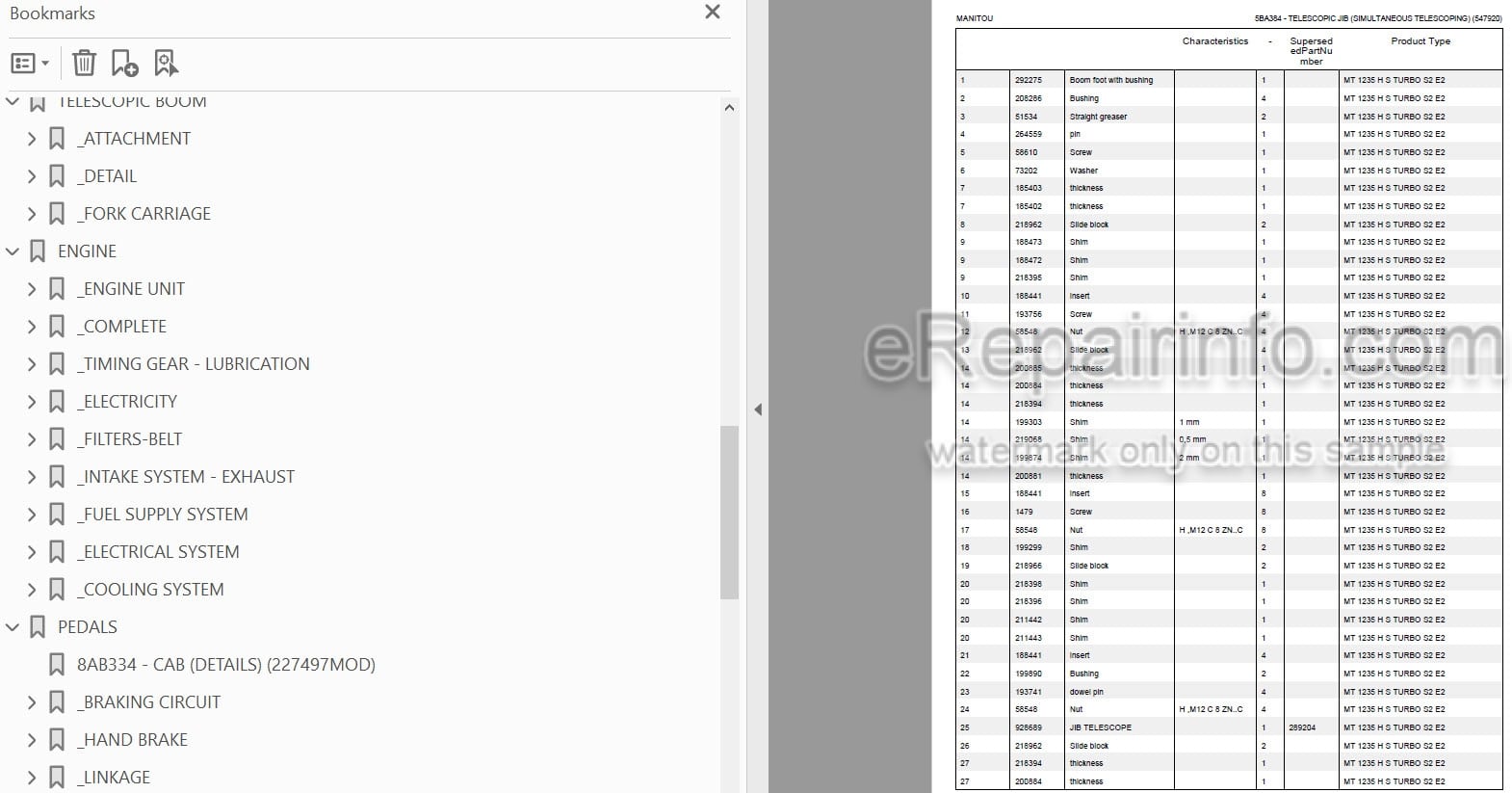1512x793 pixels.
Task: Expand _INTAKE SYSTEM - EXHAUST bookmark
Action: point(32,477)
